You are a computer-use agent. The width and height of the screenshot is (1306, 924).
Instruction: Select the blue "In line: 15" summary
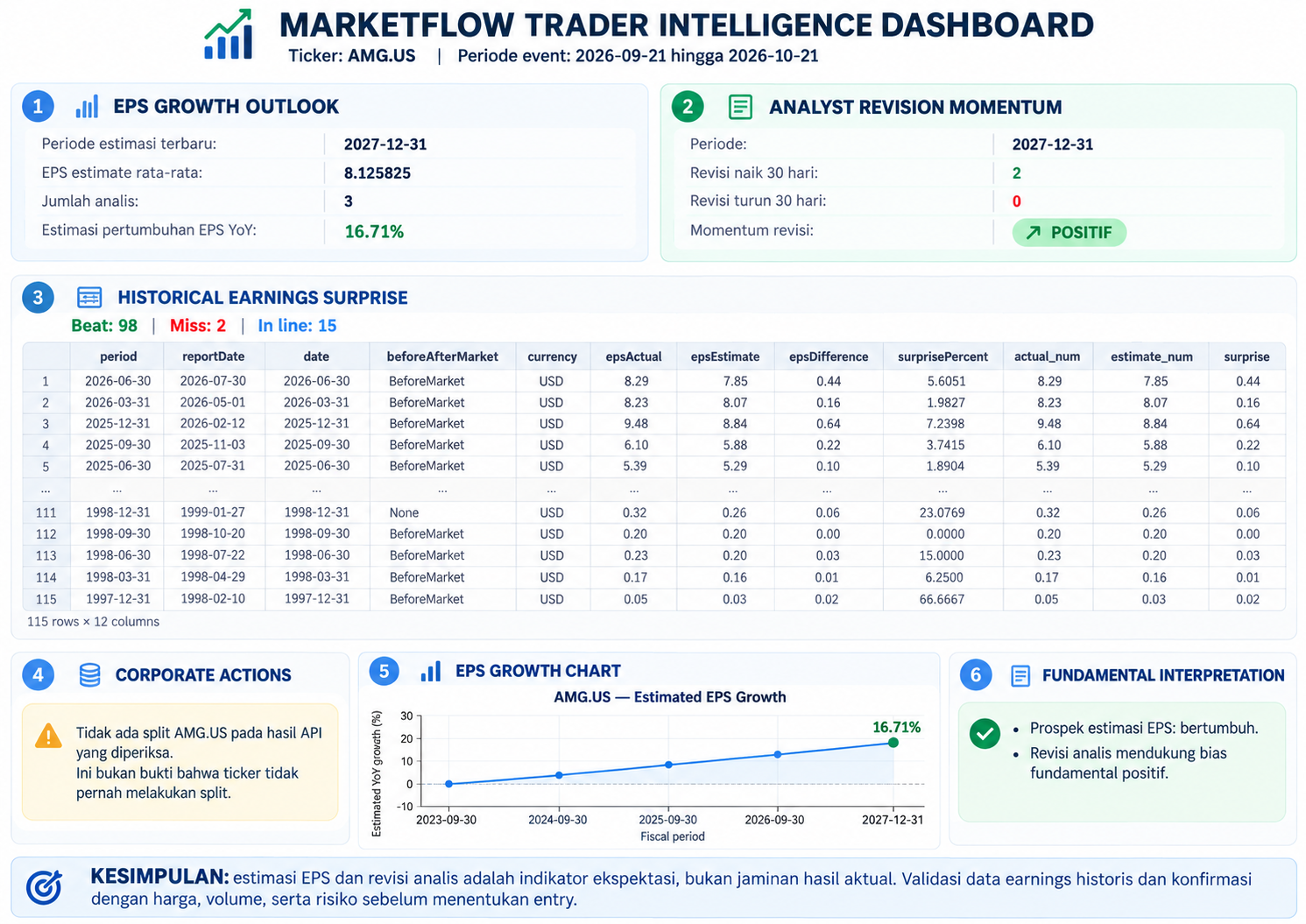point(297,326)
